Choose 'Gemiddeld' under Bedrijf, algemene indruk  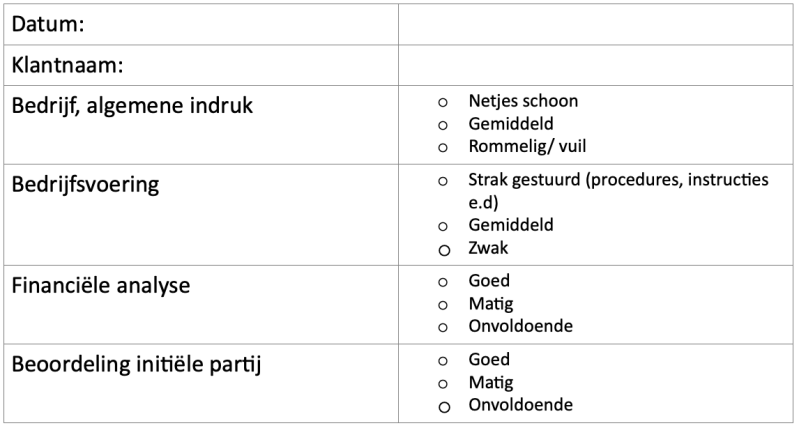coord(443,125)
